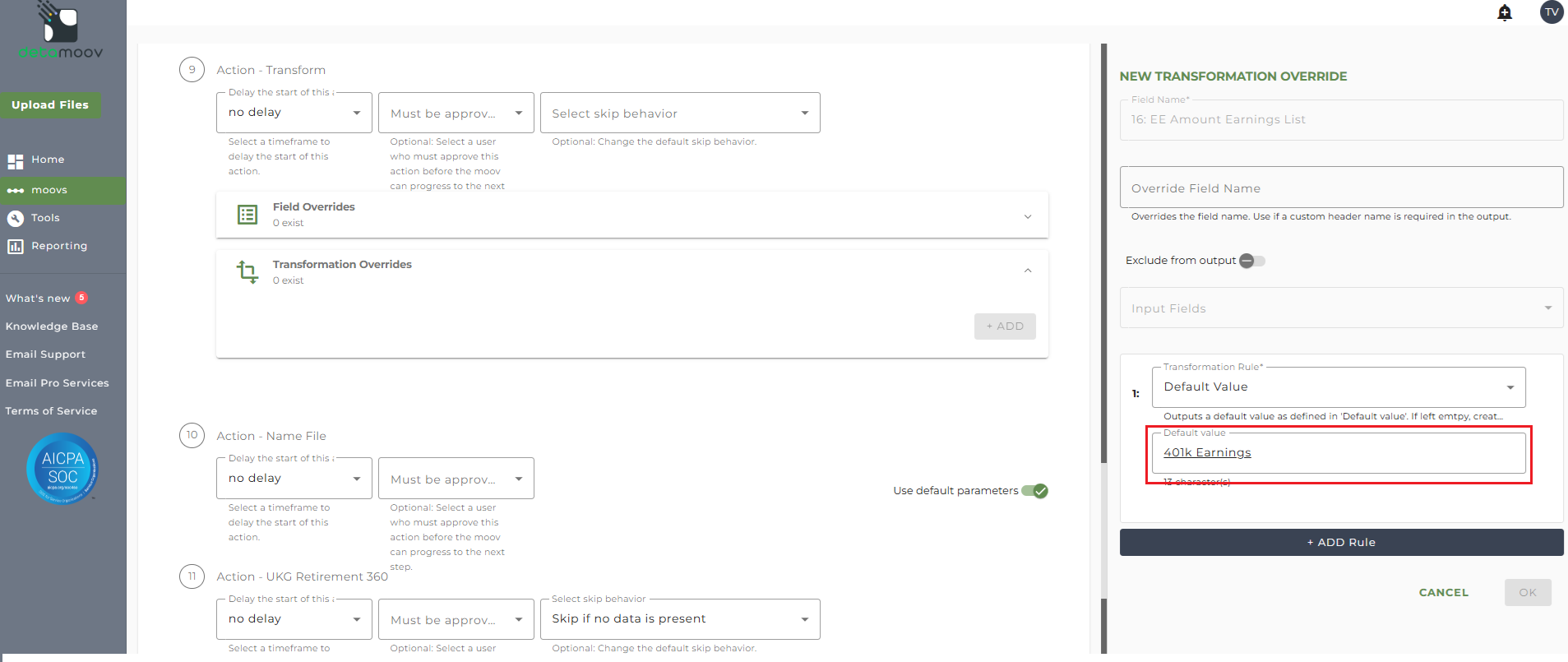Click the Transformation Overrides crop icon
This screenshot has height=662, width=1568.
tap(247, 271)
